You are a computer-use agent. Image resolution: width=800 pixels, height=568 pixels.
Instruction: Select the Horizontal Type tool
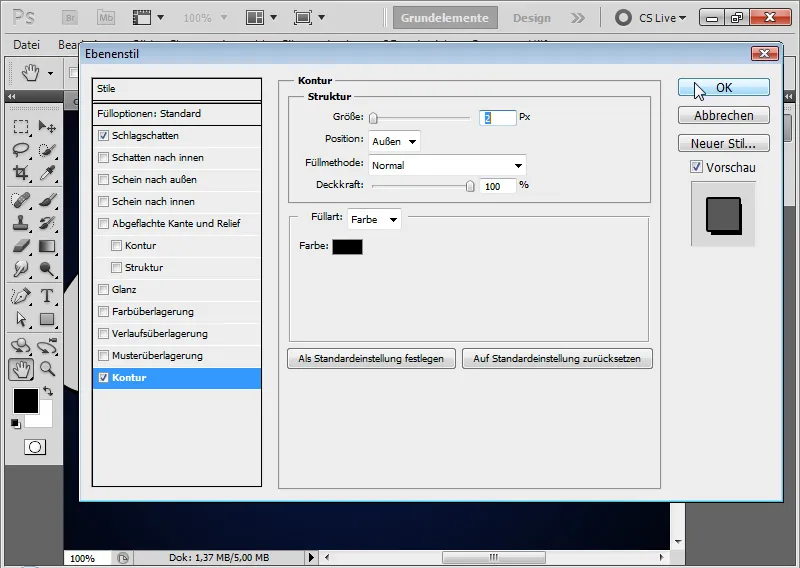coord(47,296)
